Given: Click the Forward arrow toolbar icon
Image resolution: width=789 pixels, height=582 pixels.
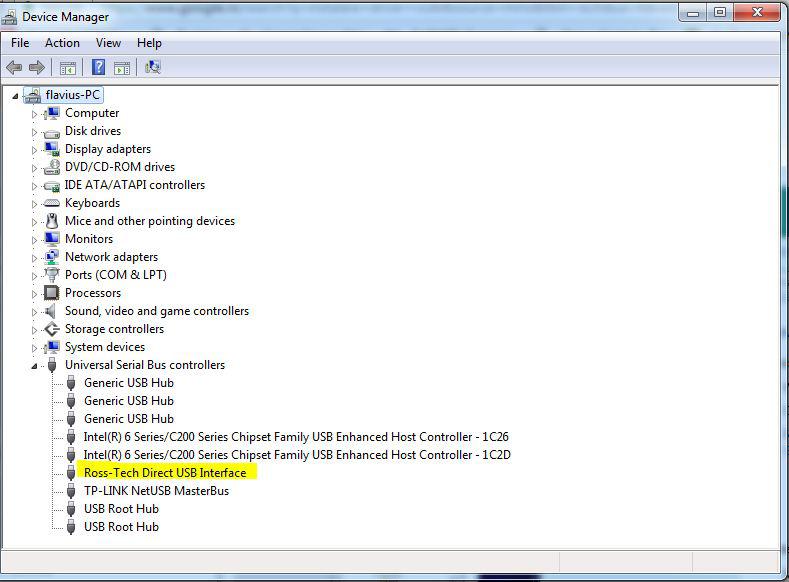Looking at the screenshot, I should [37, 67].
